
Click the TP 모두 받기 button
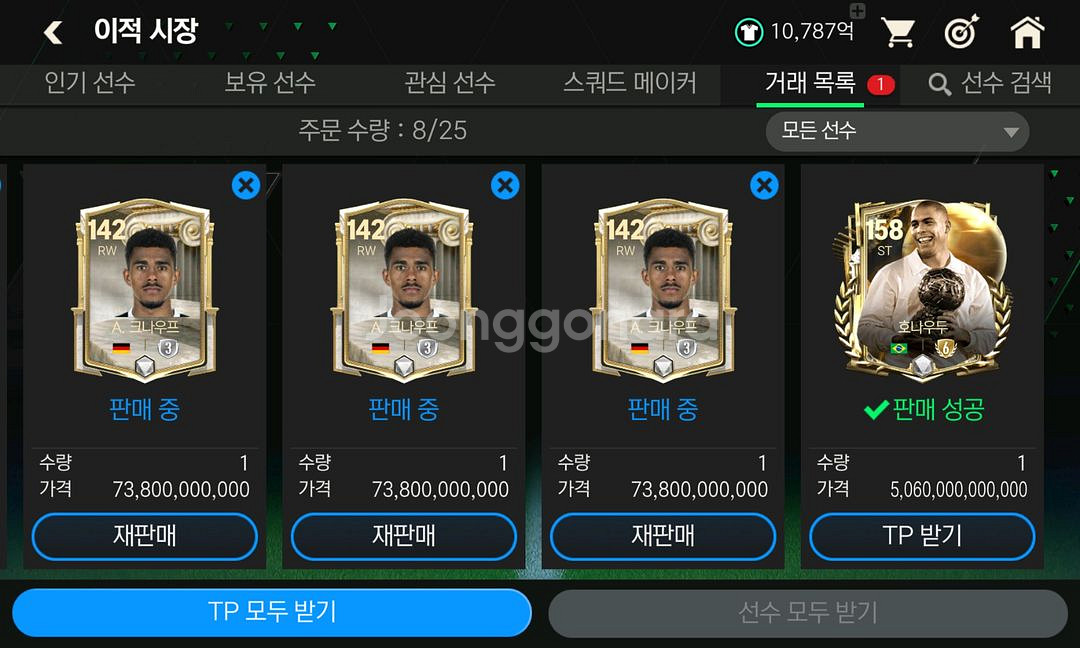[x=272, y=612]
